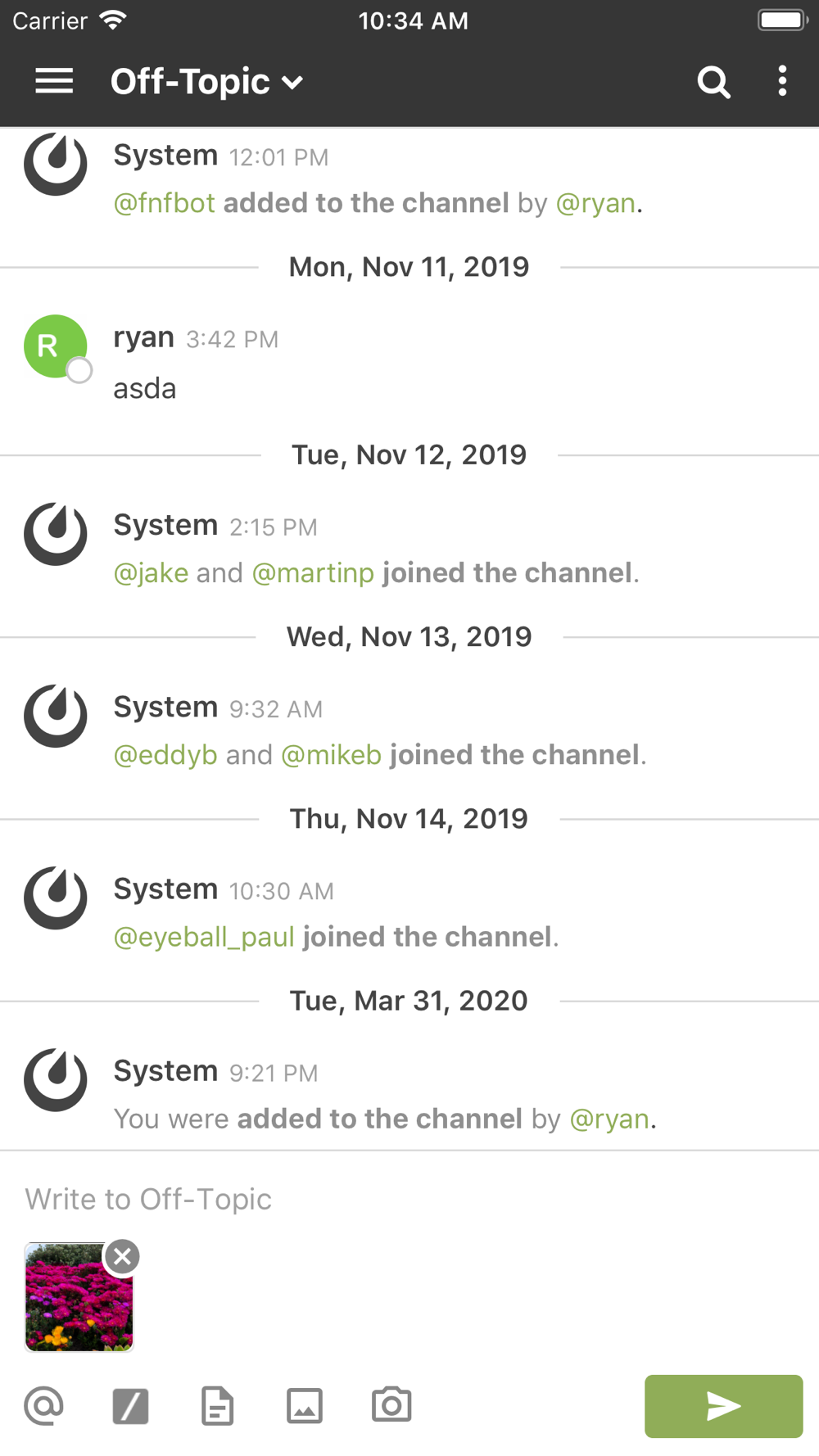Send the message with green button

(723, 1406)
